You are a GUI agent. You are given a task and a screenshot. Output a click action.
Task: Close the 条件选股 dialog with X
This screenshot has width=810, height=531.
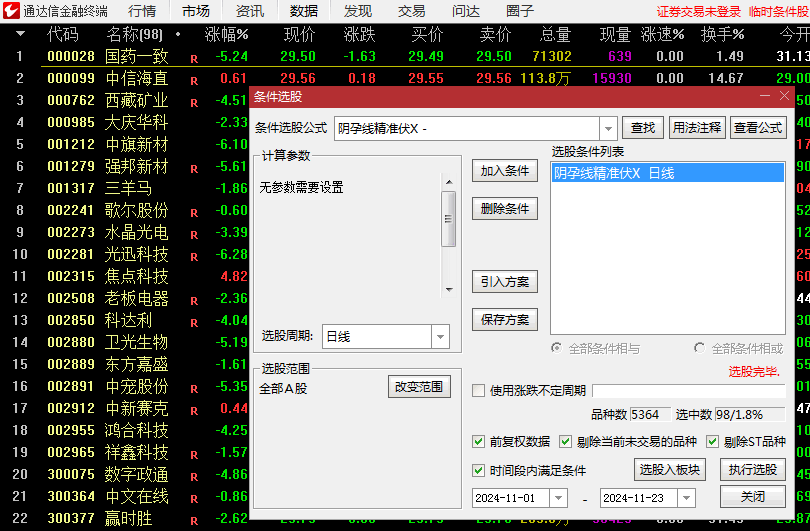tap(784, 96)
